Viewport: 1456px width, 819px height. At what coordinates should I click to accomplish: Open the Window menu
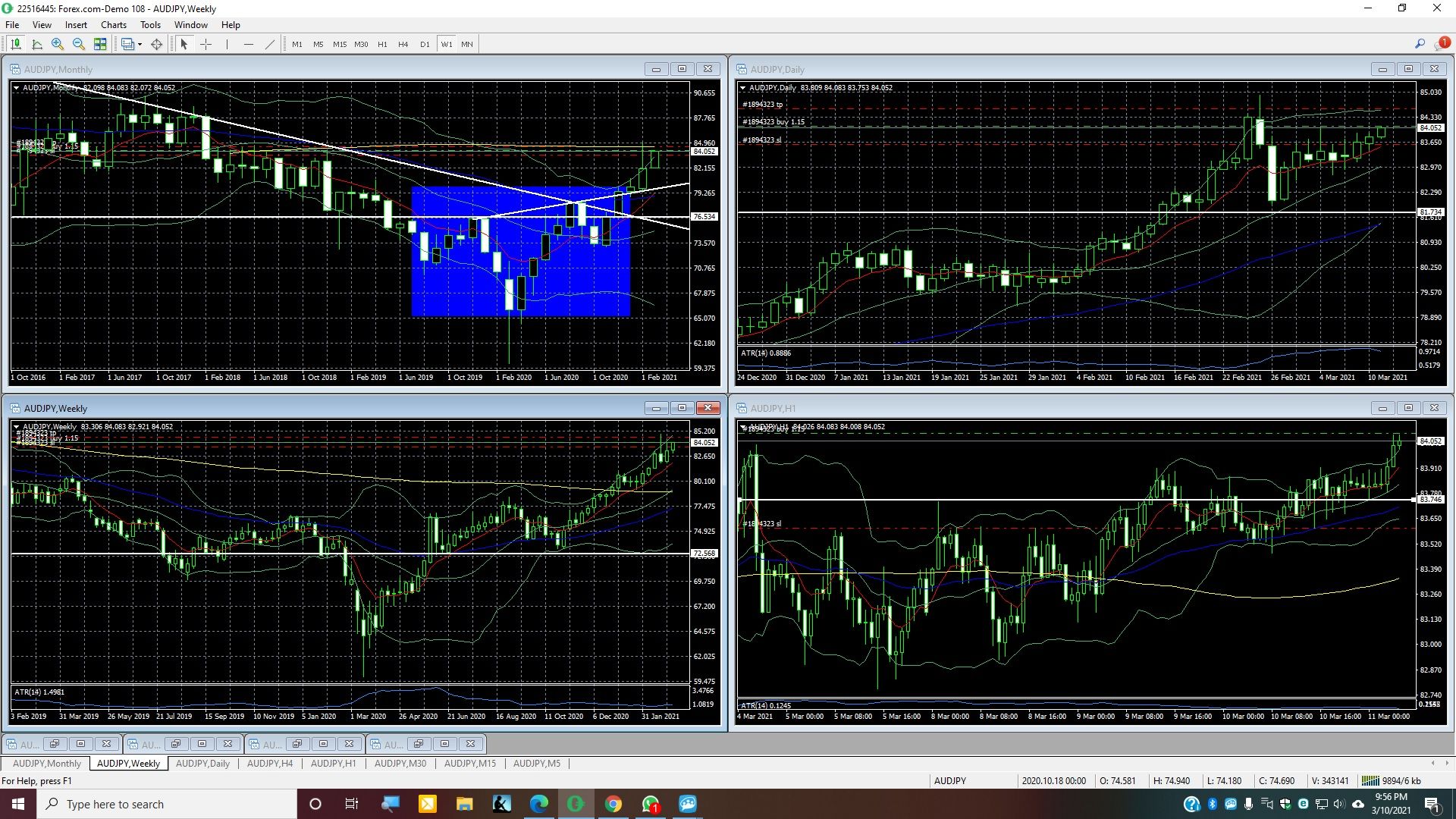191,25
